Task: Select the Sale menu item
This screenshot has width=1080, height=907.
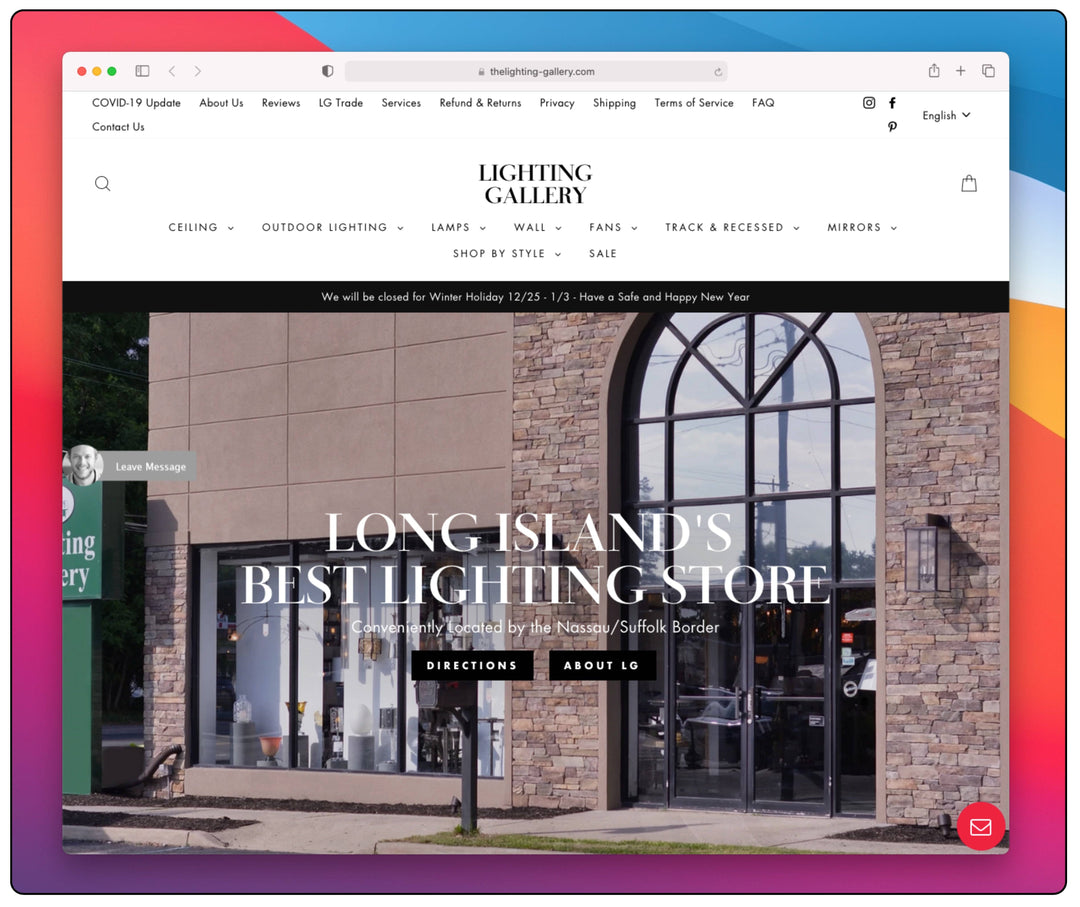Action: 603,254
